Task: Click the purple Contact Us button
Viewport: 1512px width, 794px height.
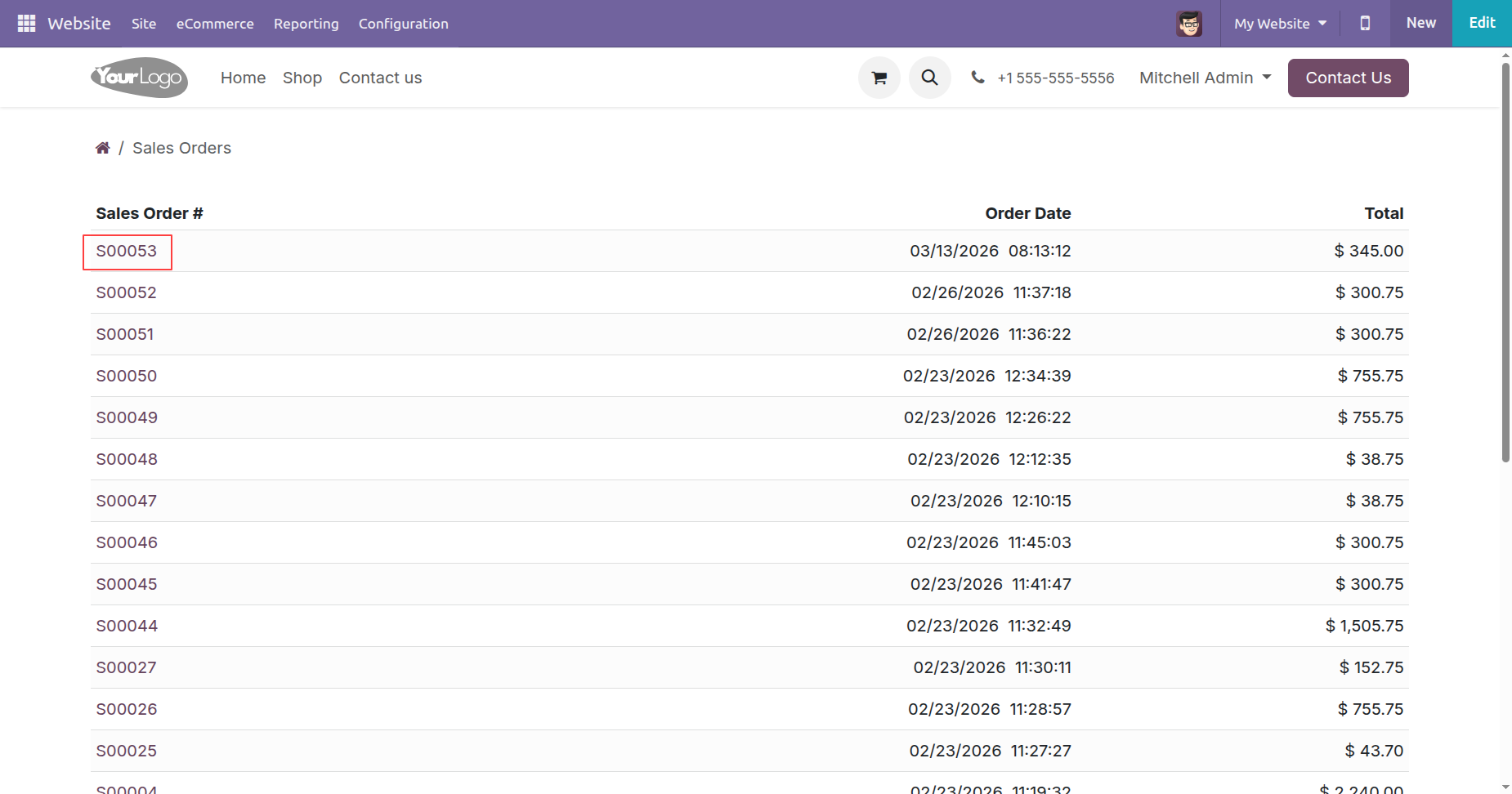Action: click(x=1348, y=78)
